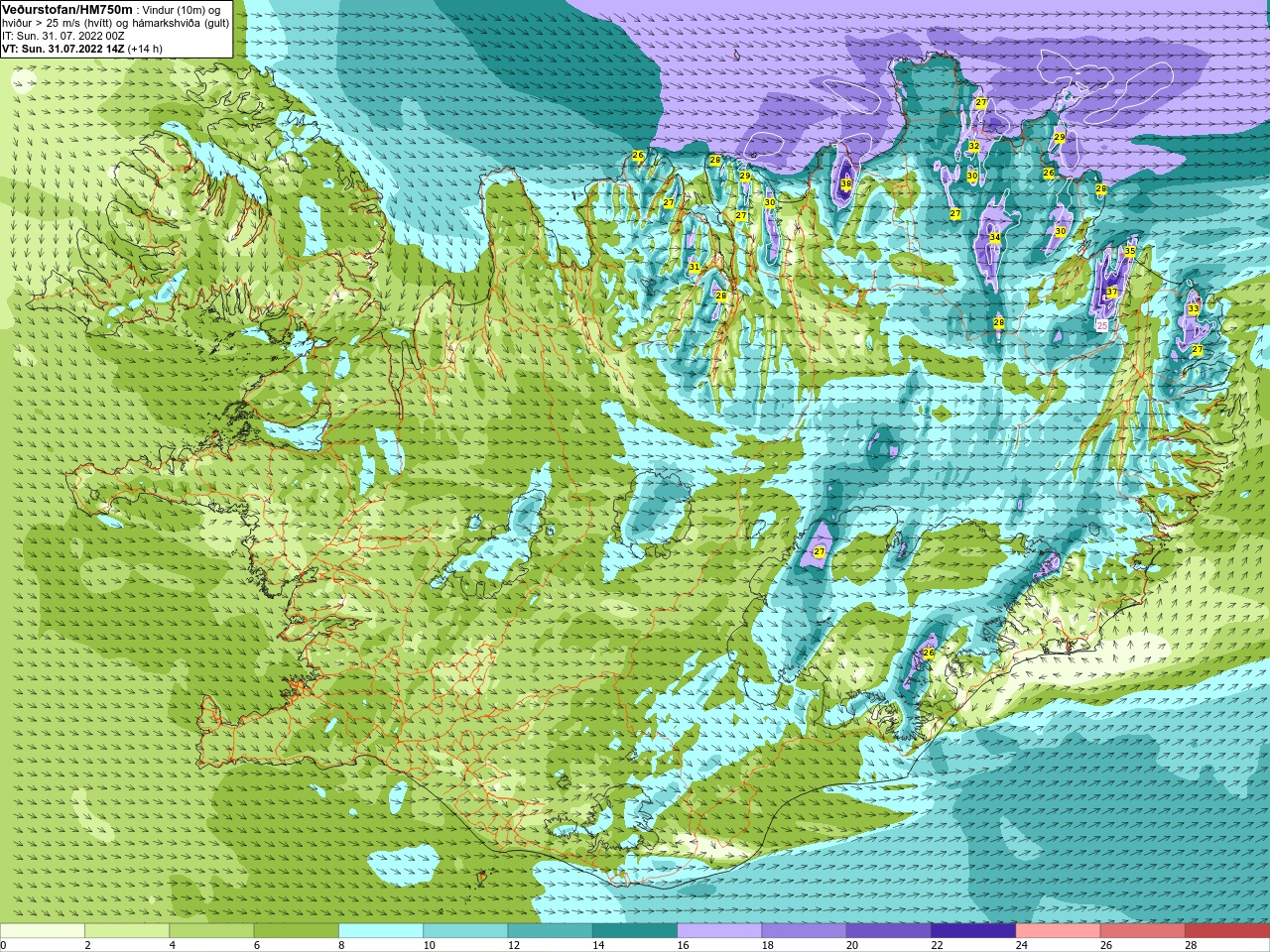
Task: Click the 24–26 m/s light pink legend swatch
Action: (1058, 931)
